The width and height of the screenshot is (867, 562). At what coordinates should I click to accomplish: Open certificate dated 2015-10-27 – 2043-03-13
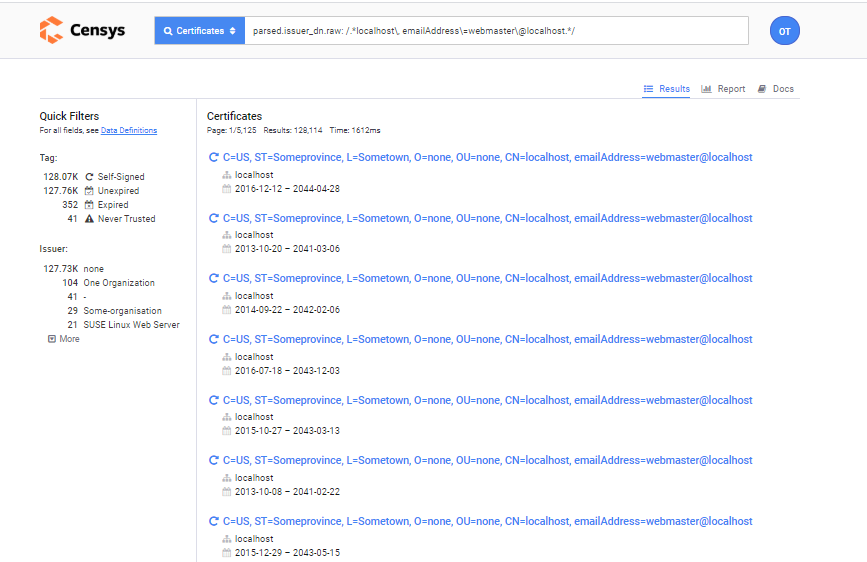487,400
